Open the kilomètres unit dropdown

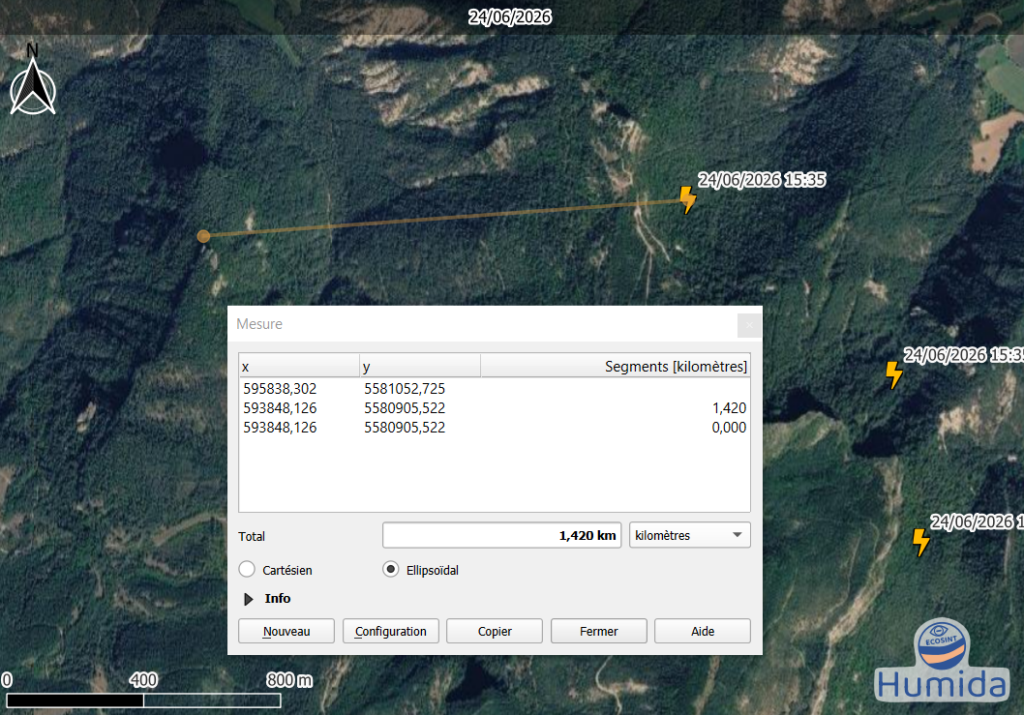[x=690, y=535]
